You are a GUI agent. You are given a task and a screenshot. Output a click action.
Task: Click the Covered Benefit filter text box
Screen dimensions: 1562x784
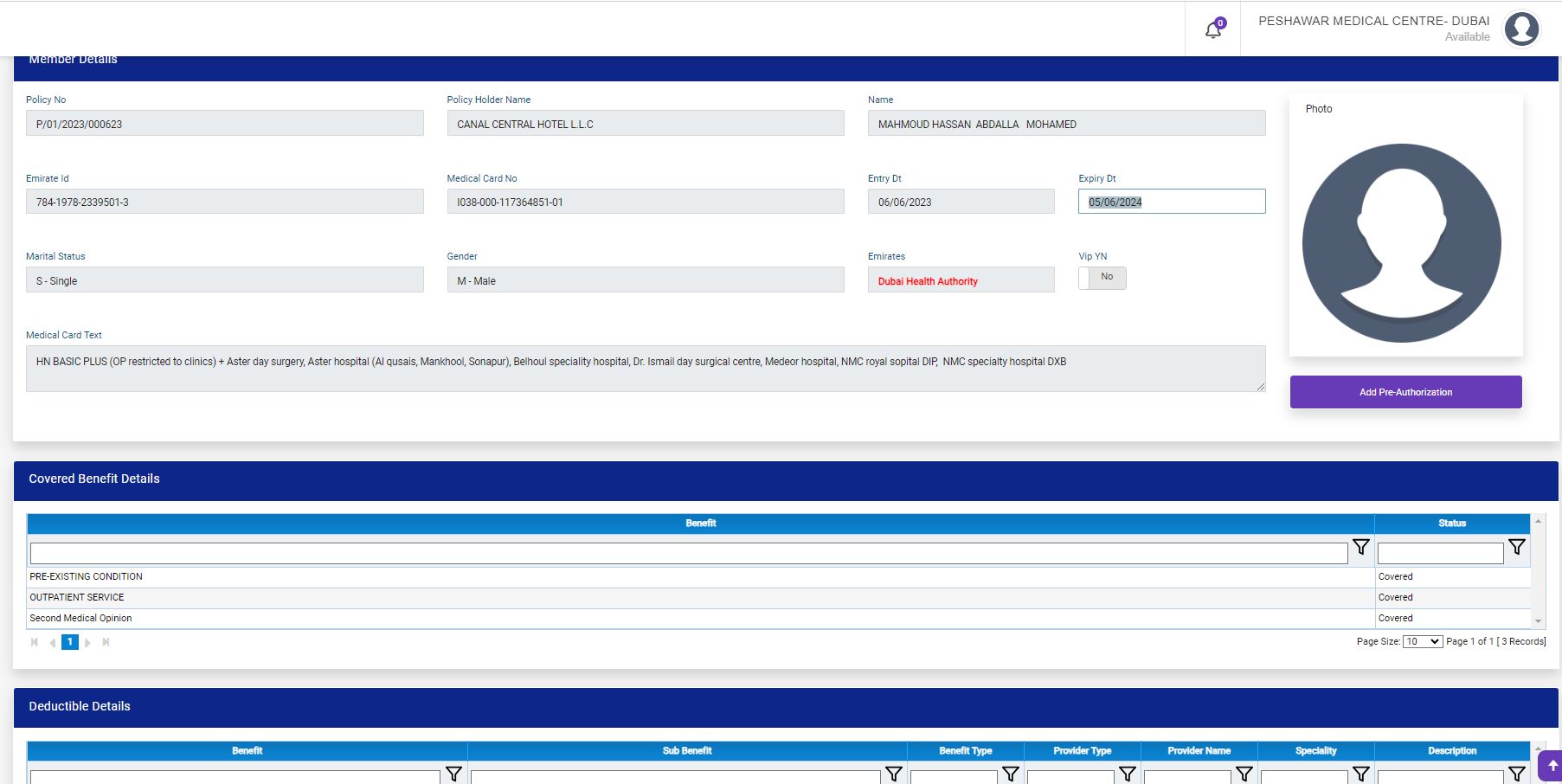pyautogui.click(x=688, y=553)
